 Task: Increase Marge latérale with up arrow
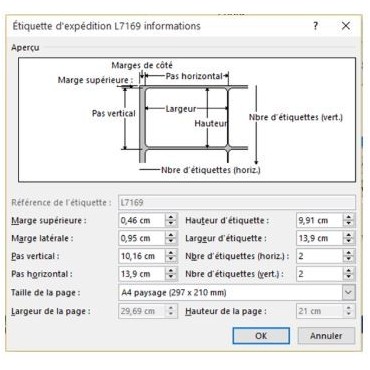[x=171, y=235]
